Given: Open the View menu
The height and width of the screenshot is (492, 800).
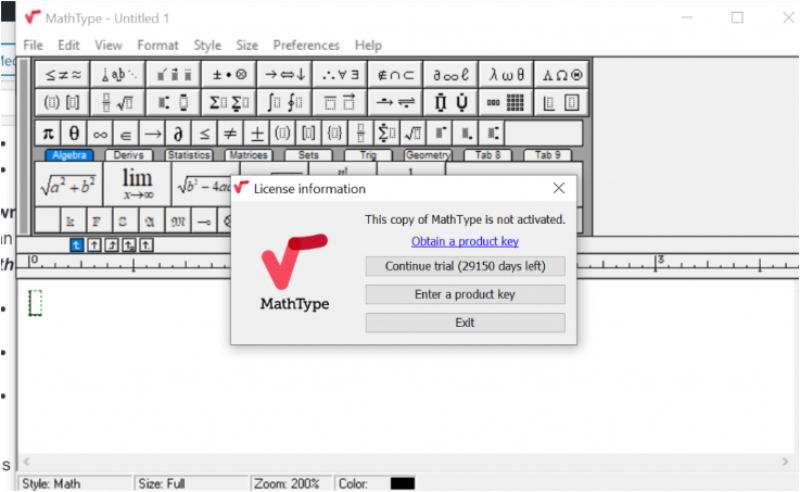Looking at the screenshot, I should tap(108, 45).
